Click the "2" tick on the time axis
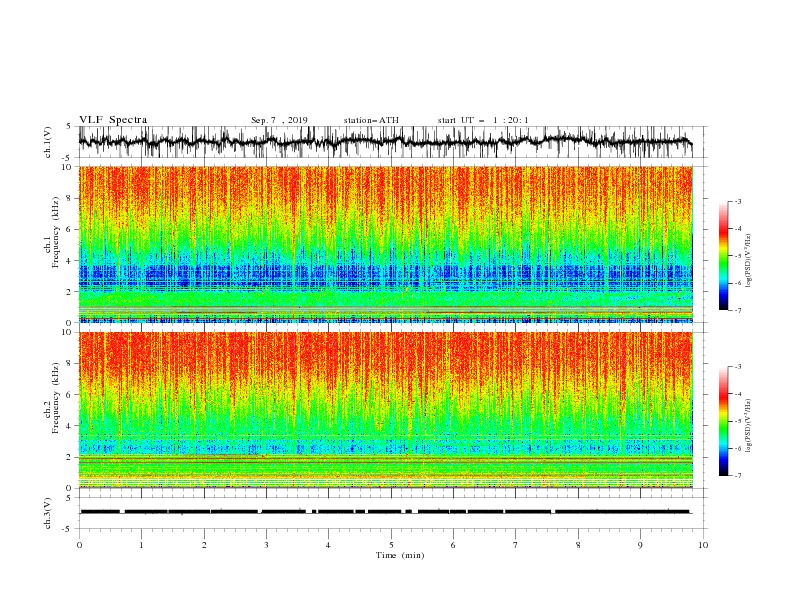The height and width of the screenshot is (612, 792). point(204,545)
